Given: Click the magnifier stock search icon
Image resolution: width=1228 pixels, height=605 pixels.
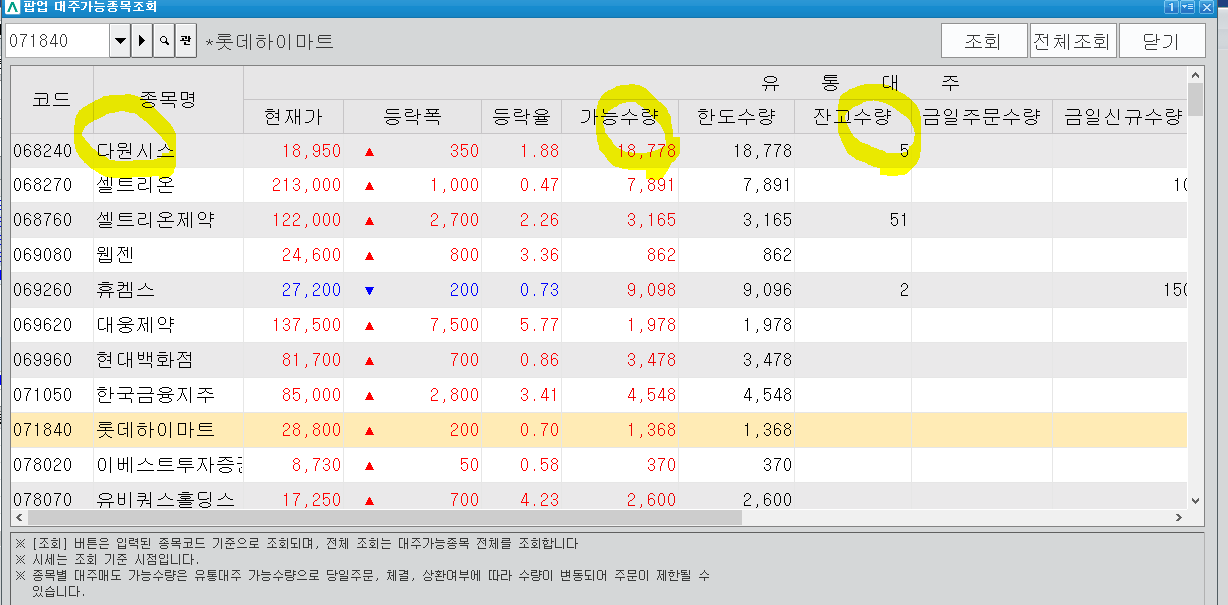Looking at the screenshot, I should pos(164,41).
